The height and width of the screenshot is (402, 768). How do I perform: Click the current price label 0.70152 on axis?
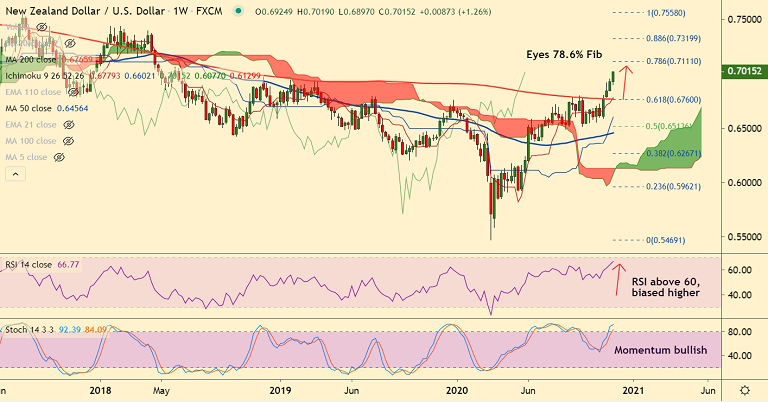(744, 71)
